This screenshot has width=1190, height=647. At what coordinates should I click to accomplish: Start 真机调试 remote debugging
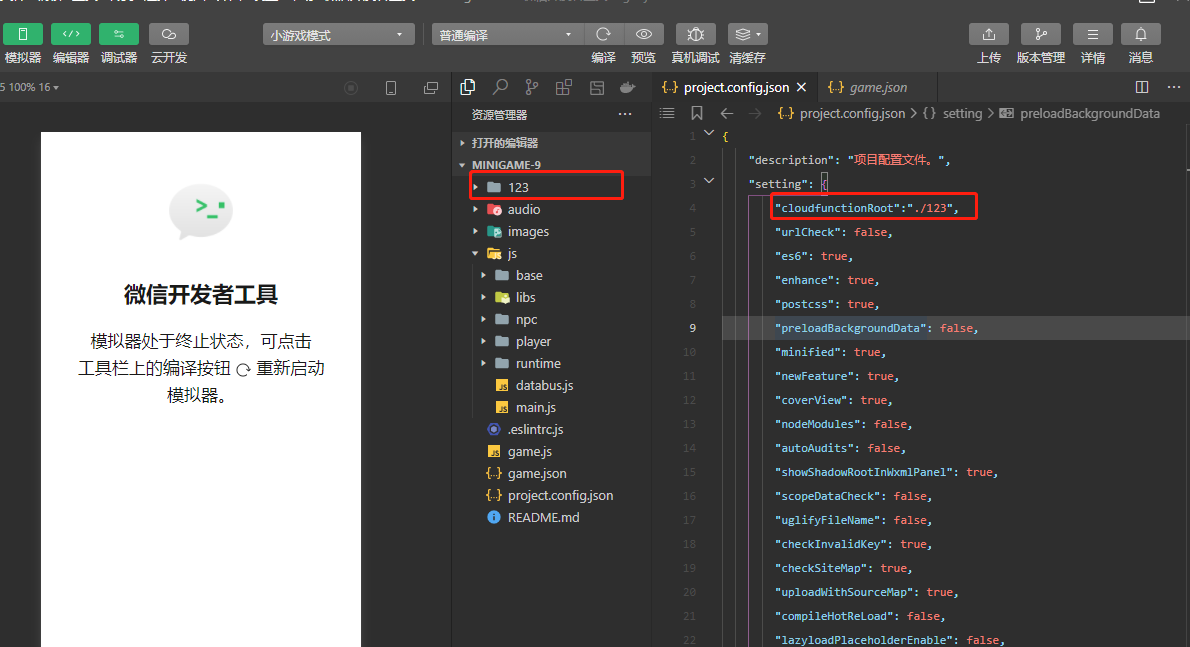[695, 35]
